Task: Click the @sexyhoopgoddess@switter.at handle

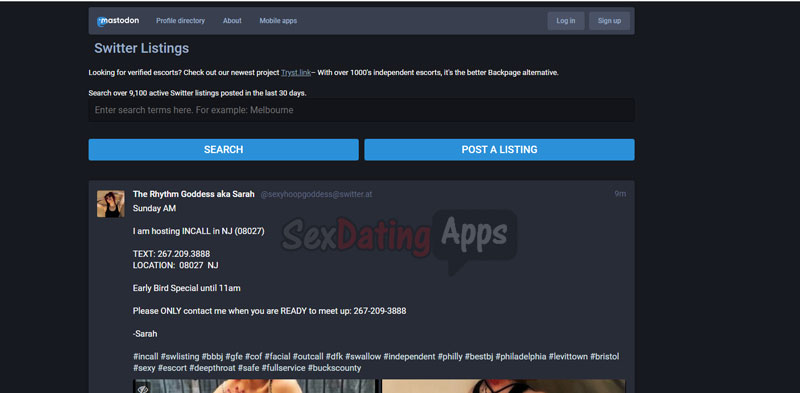Action: pyautogui.click(x=316, y=194)
